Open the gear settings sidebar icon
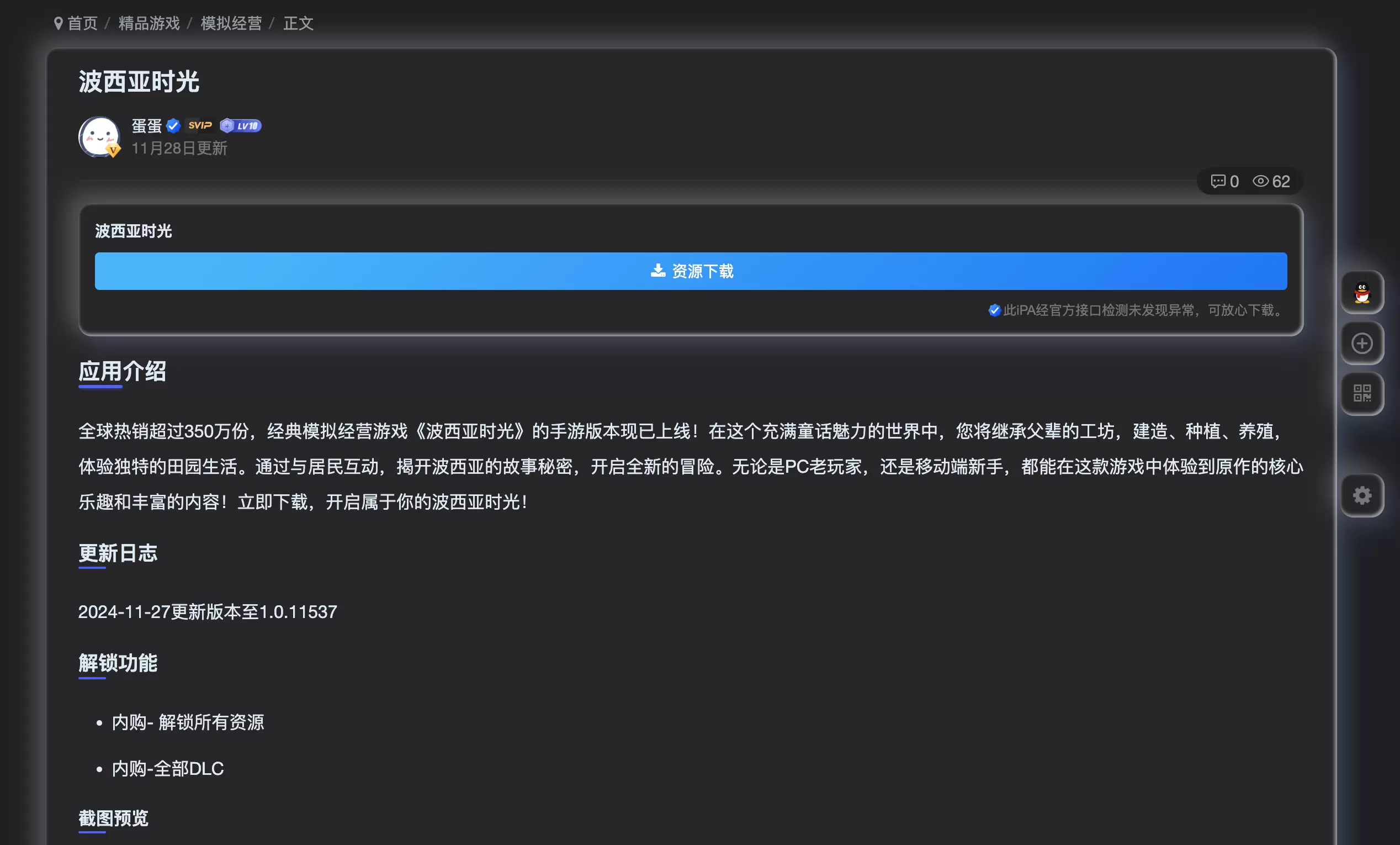Viewport: 1400px width, 845px height. pyautogui.click(x=1362, y=495)
